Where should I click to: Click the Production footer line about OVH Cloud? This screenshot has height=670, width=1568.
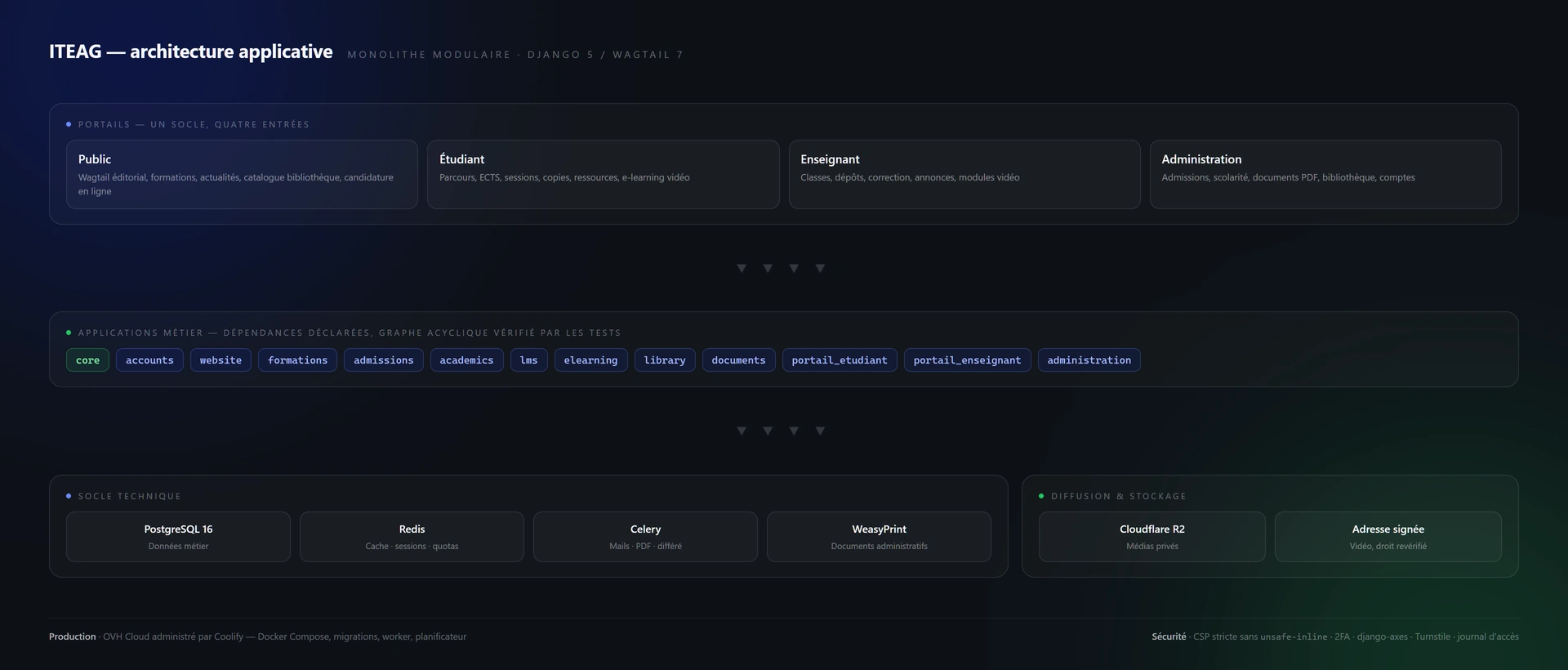pyautogui.click(x=257, y=636)
